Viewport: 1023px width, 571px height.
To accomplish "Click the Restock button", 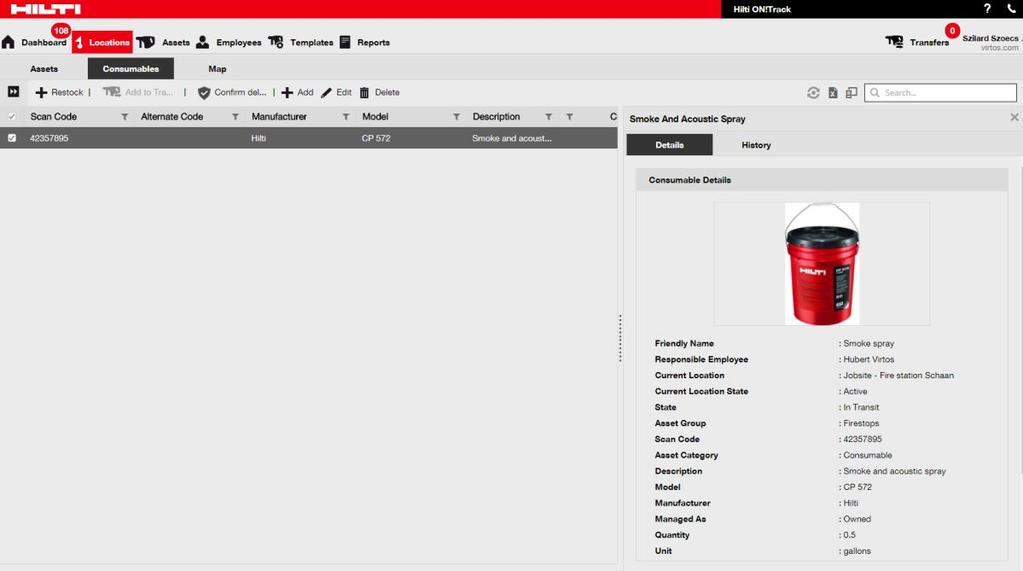I will coord(59,93).
